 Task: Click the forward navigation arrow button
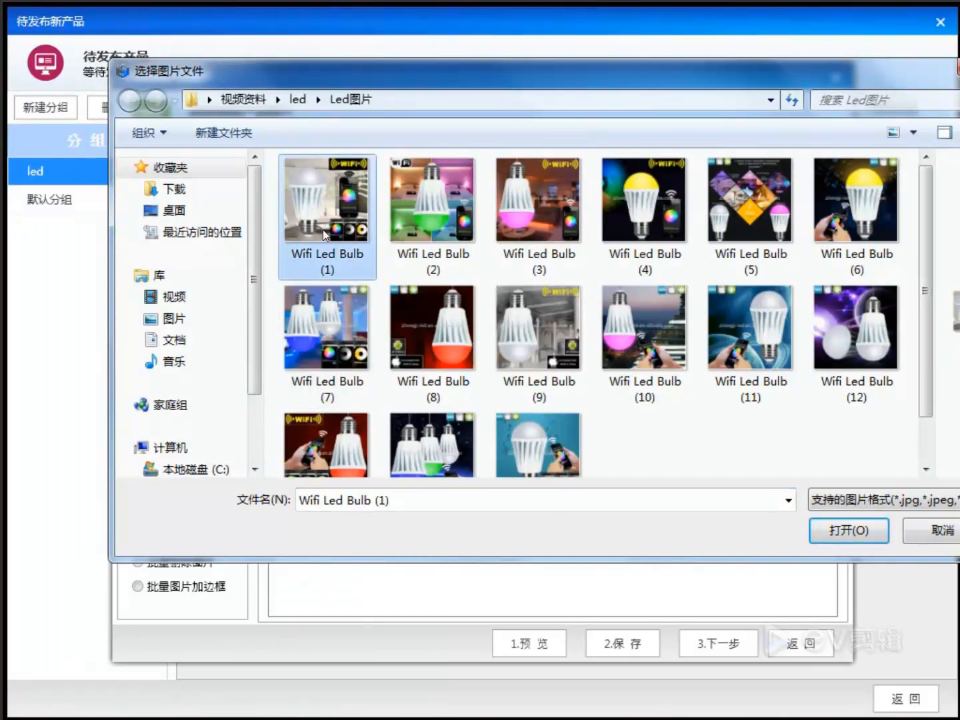click(x=156, y=100)
